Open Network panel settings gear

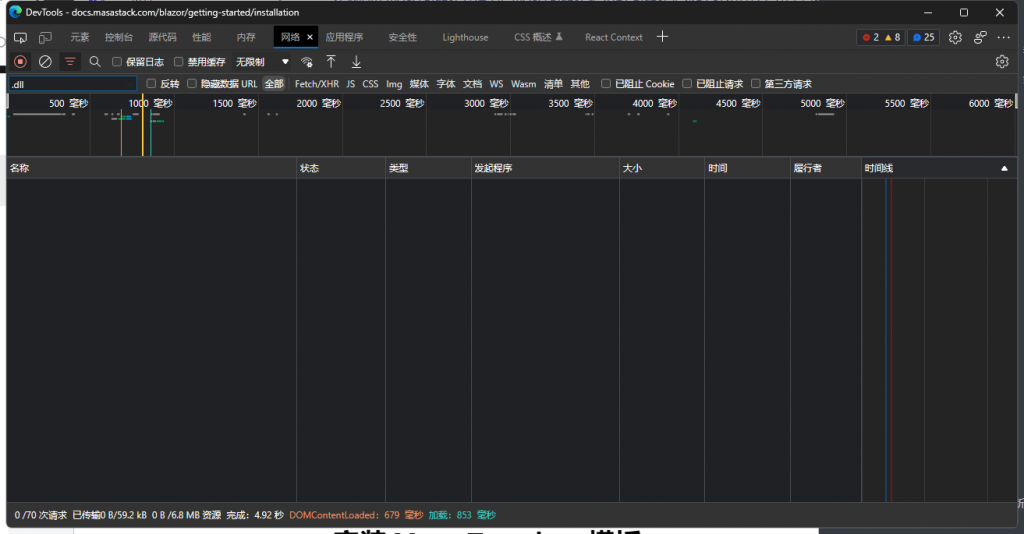coord(1002,61)
